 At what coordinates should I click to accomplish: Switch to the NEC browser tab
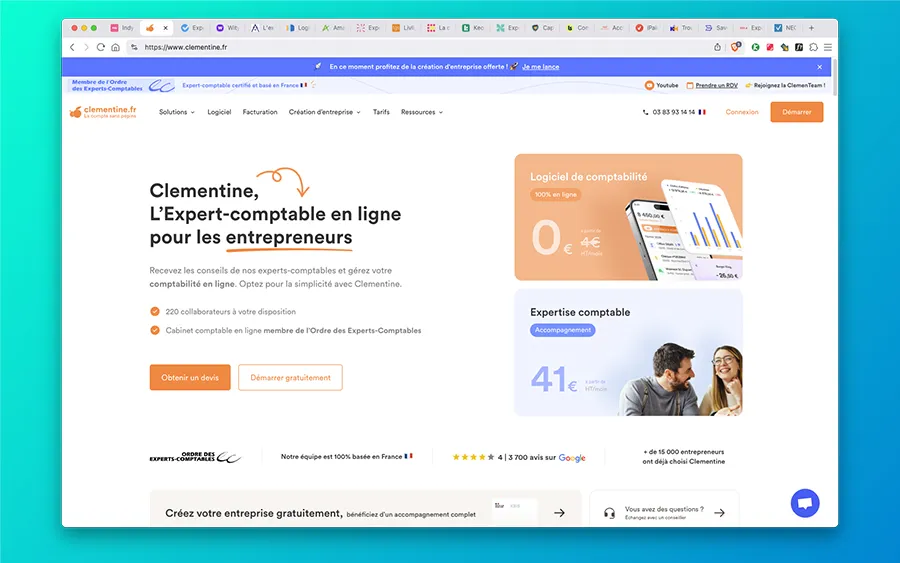point(785,28)
